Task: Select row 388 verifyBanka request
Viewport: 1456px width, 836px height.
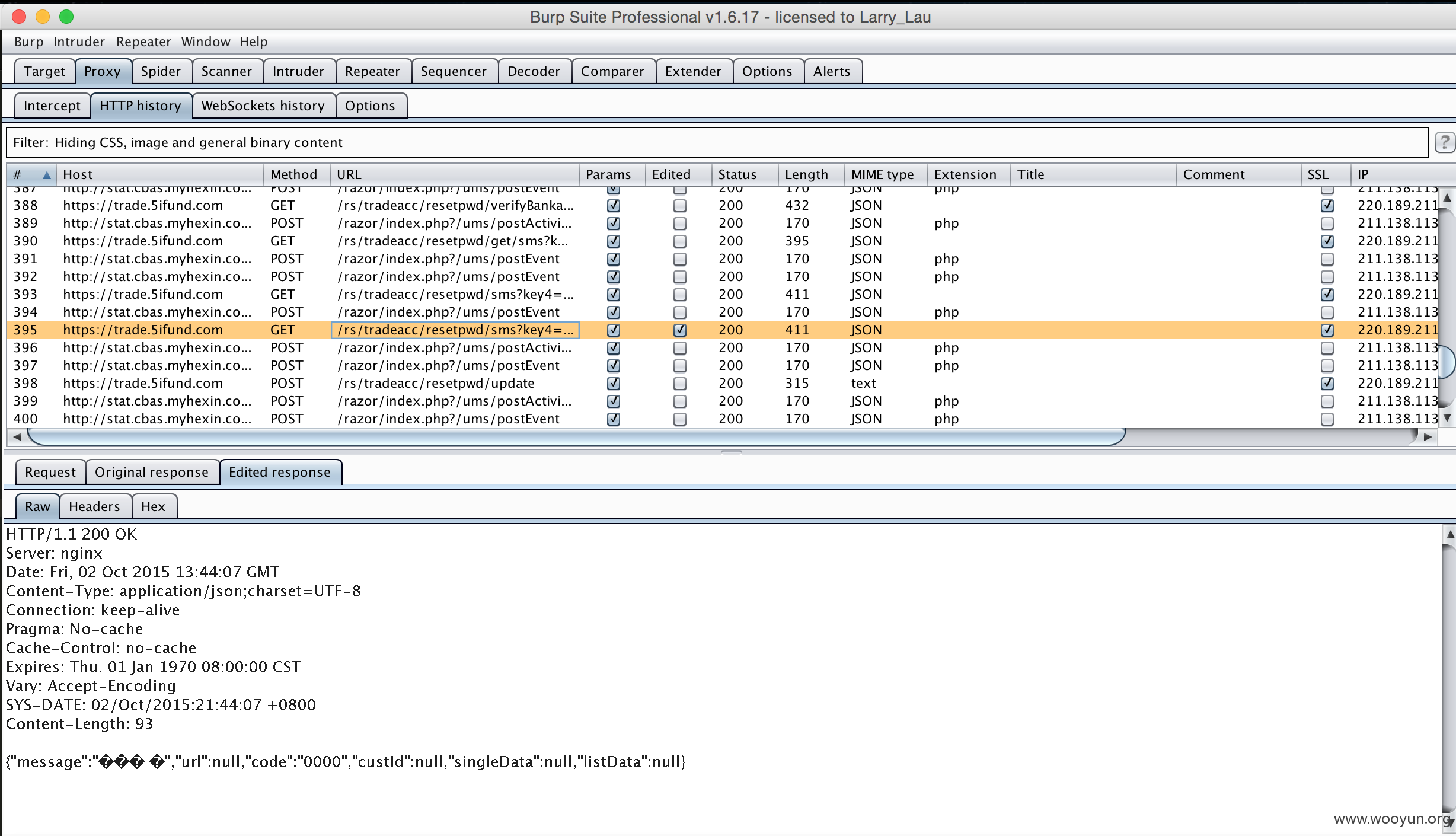Action: click(723, 206)
